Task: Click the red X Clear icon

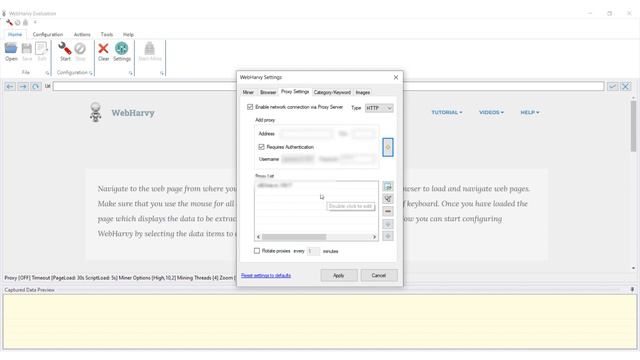Action: [x=103, y=49]
